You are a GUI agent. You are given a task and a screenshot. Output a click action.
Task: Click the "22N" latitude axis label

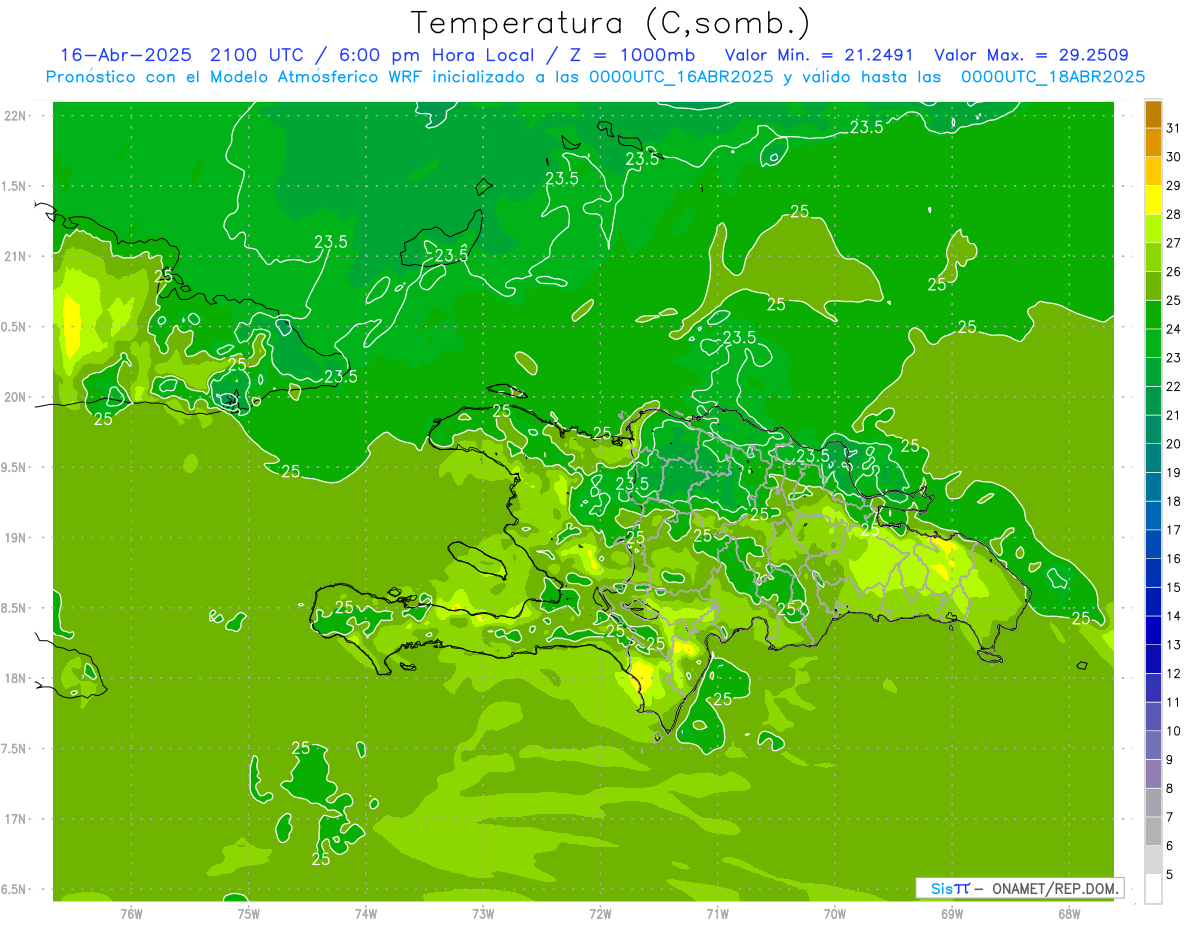point(15,115)
